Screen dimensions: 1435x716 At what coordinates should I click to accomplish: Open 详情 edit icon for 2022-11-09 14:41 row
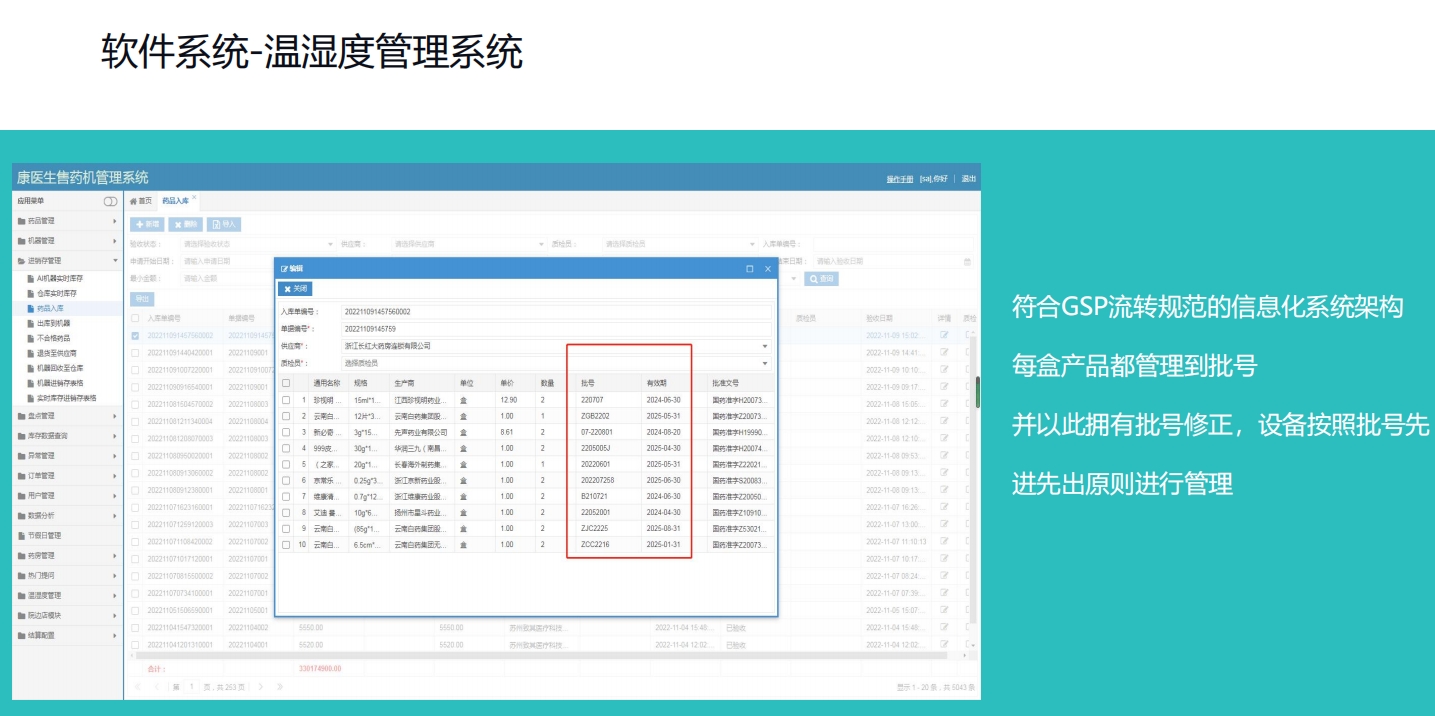tap(944, 353)
